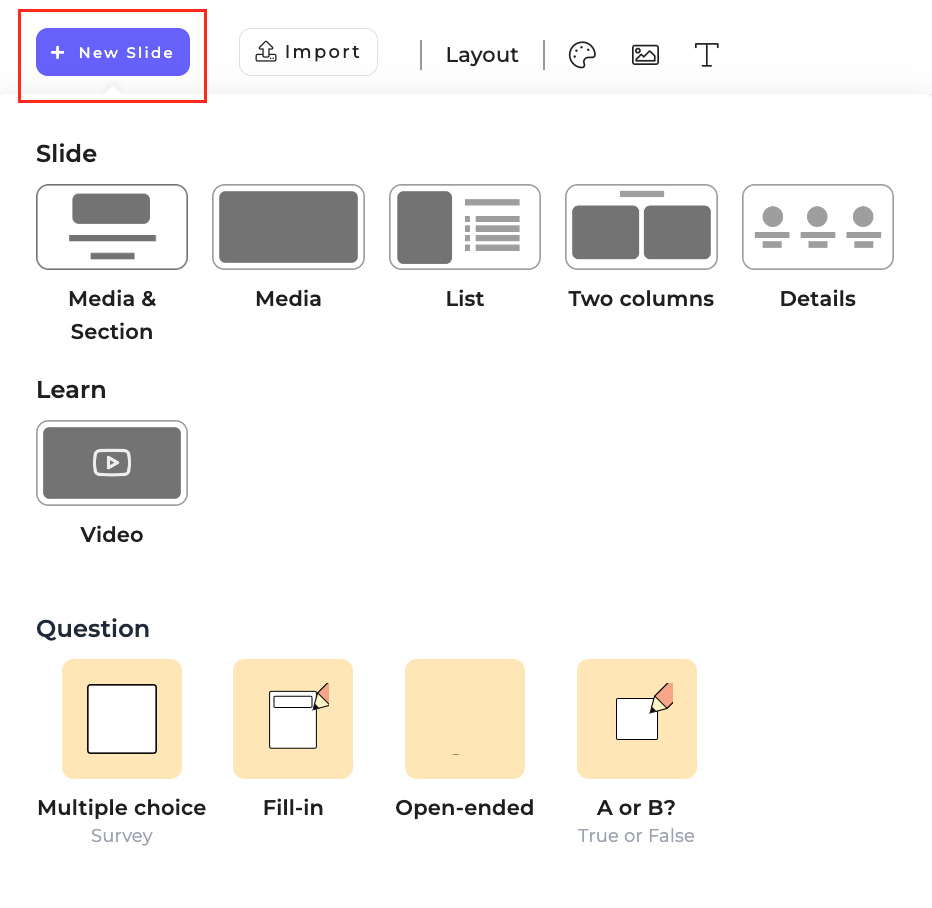
Task: Select the Details slide layout
Action: [x=818, y=227]
